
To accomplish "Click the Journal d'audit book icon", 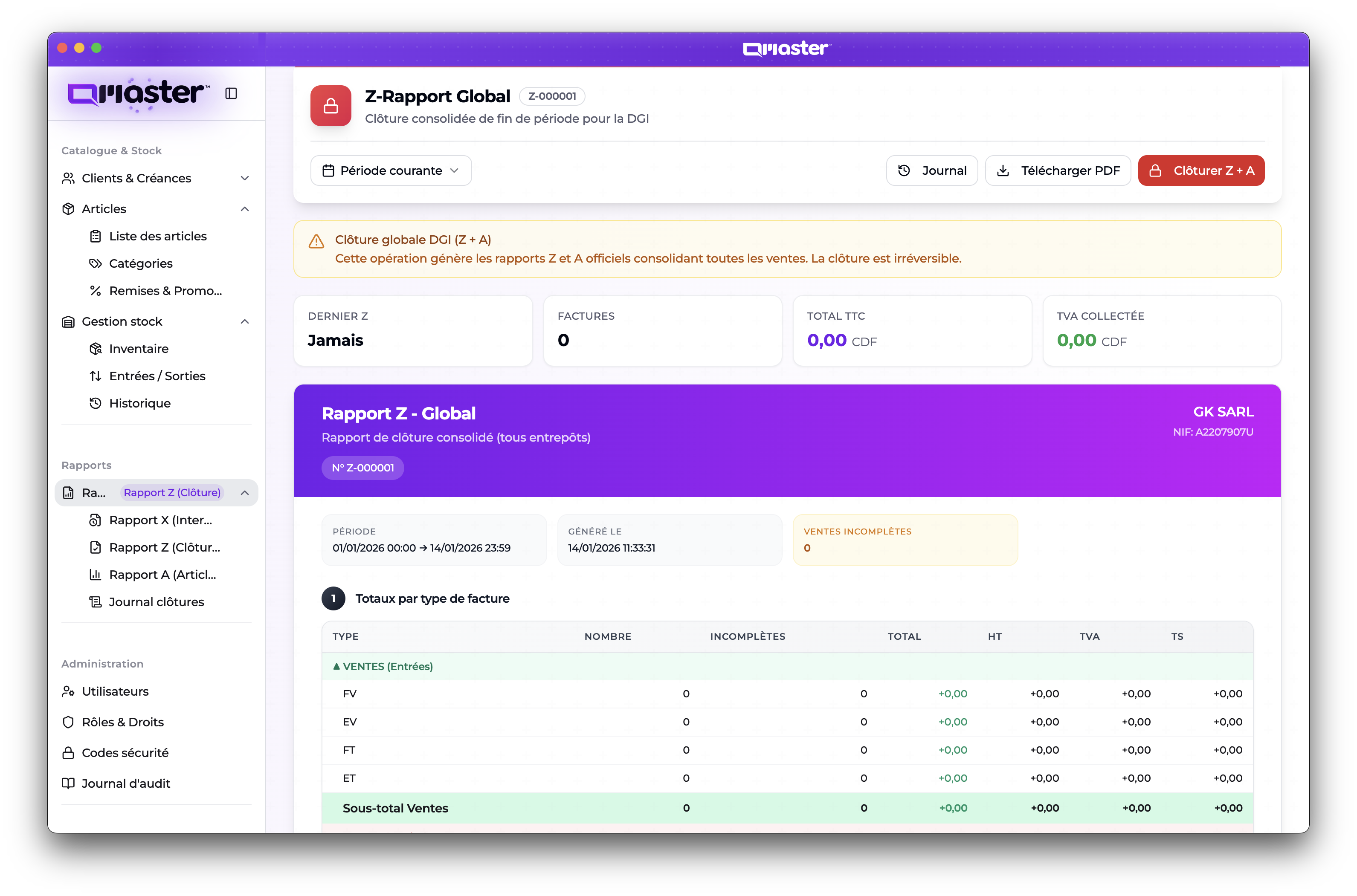I will [68, 783].
